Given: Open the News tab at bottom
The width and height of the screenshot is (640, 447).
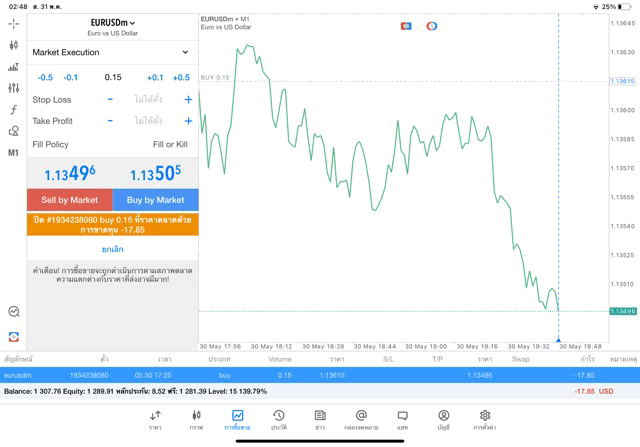Looking at the screenshot, I should 320,419.
